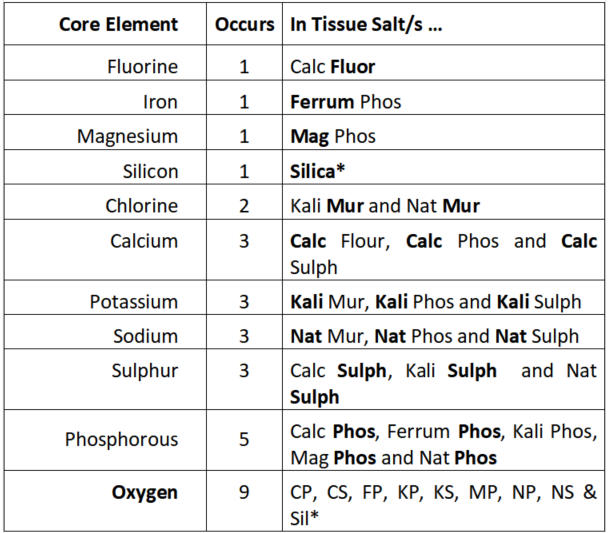Click the Core Element column header
This screenshot has width=609, height=533.
(x=118, y=24)
